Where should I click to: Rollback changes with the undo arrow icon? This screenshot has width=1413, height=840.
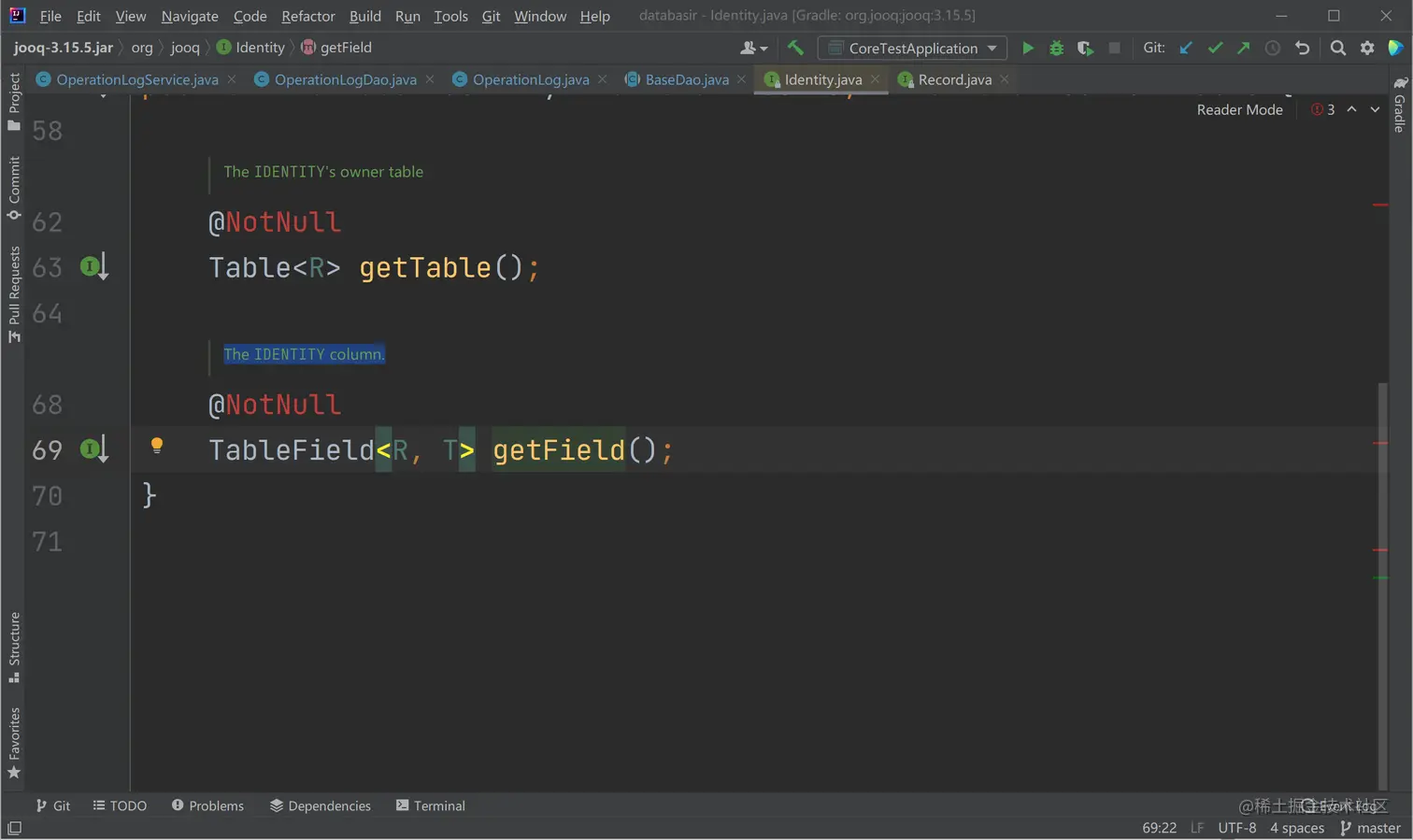click(1302, 48)
